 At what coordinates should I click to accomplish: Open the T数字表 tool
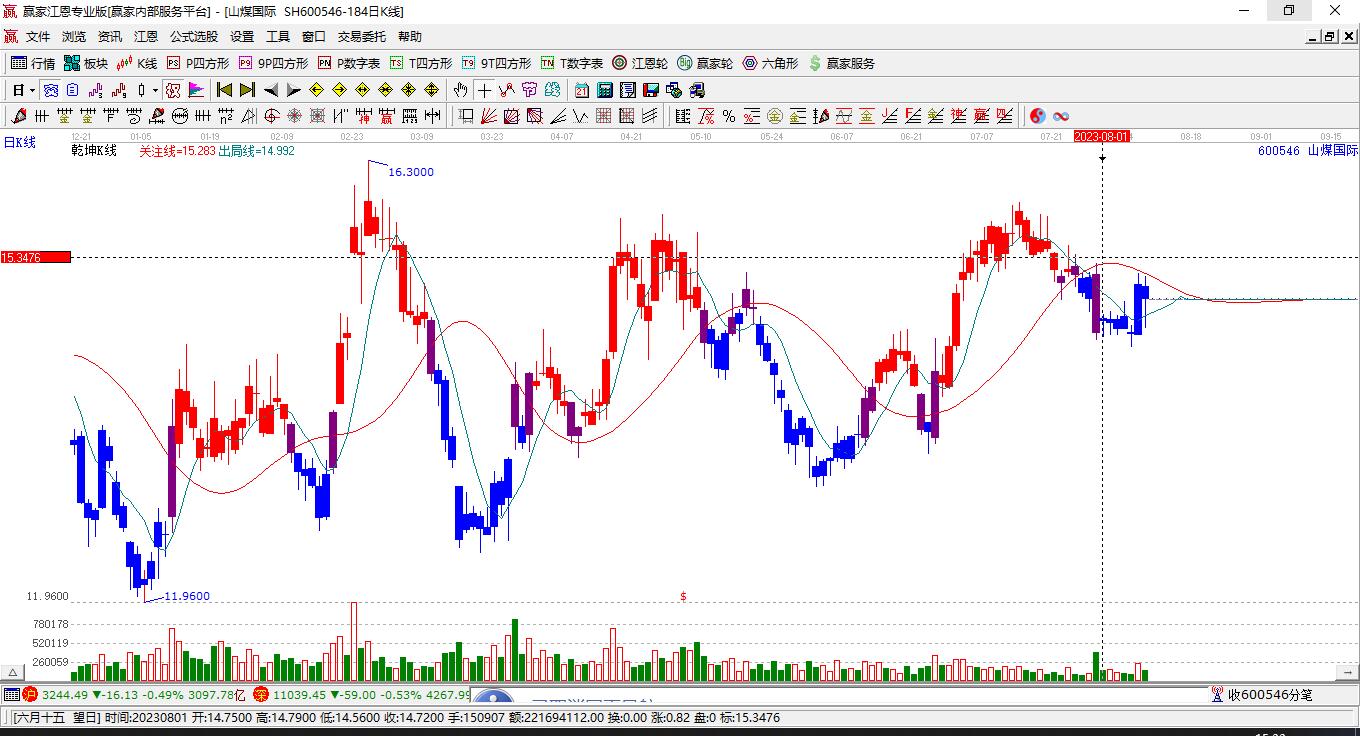(x=571, y=63)
